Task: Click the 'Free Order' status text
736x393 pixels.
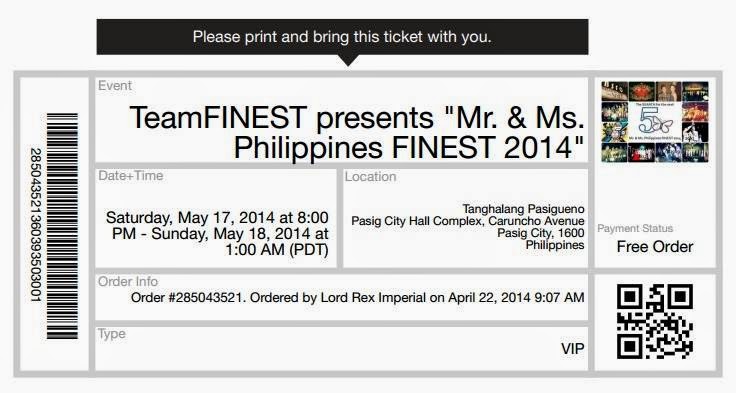Action: [655, 247]
